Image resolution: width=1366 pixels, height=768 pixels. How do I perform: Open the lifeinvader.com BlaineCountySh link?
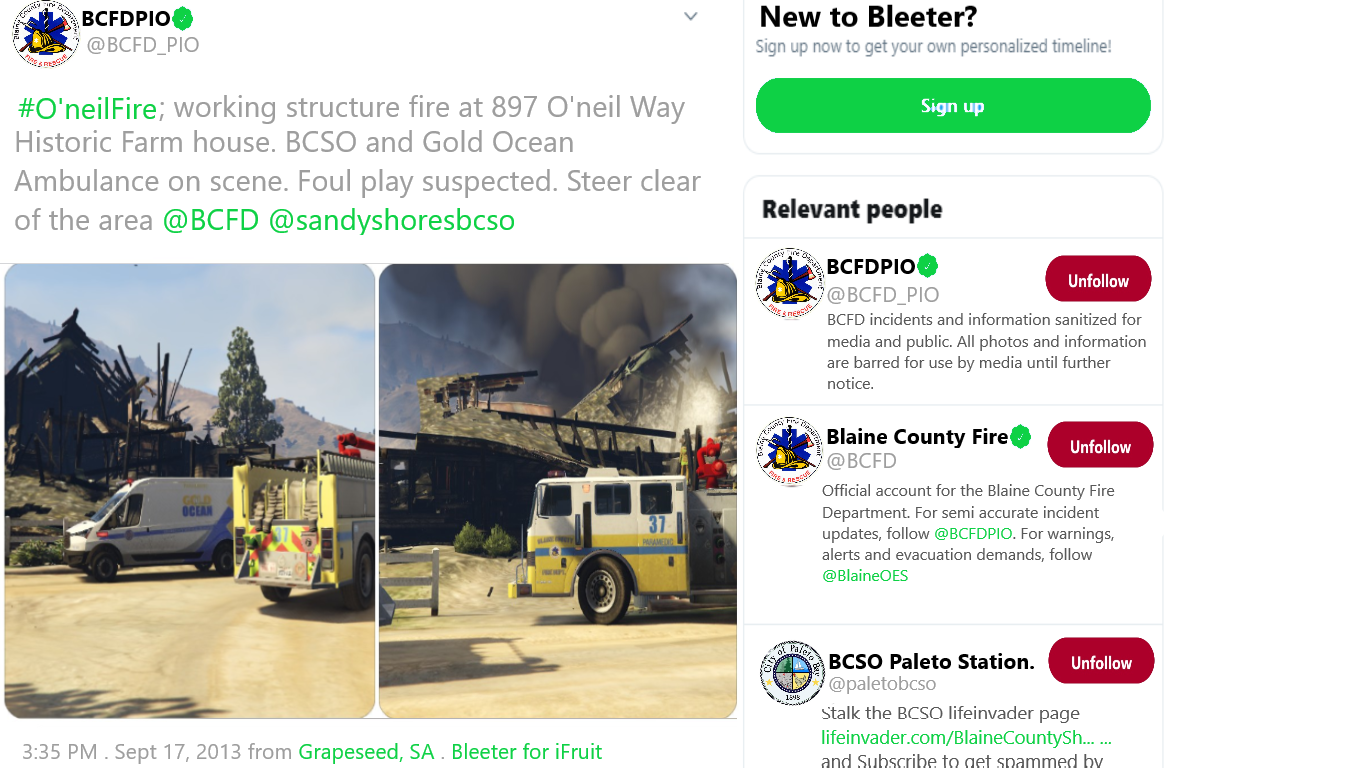pos(966,738)
